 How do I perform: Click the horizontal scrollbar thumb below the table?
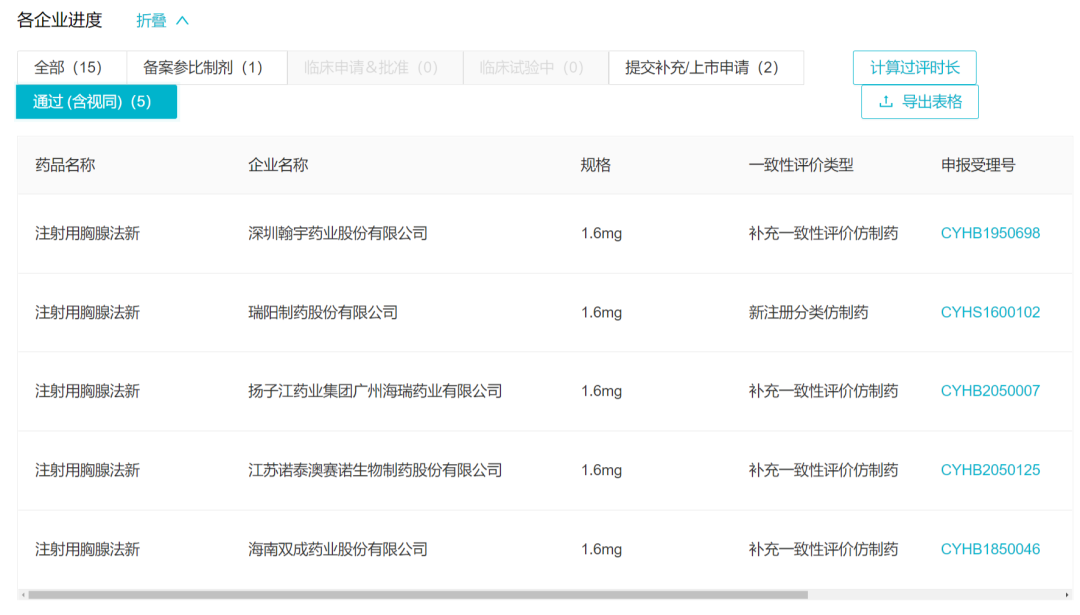pos(417,595)
